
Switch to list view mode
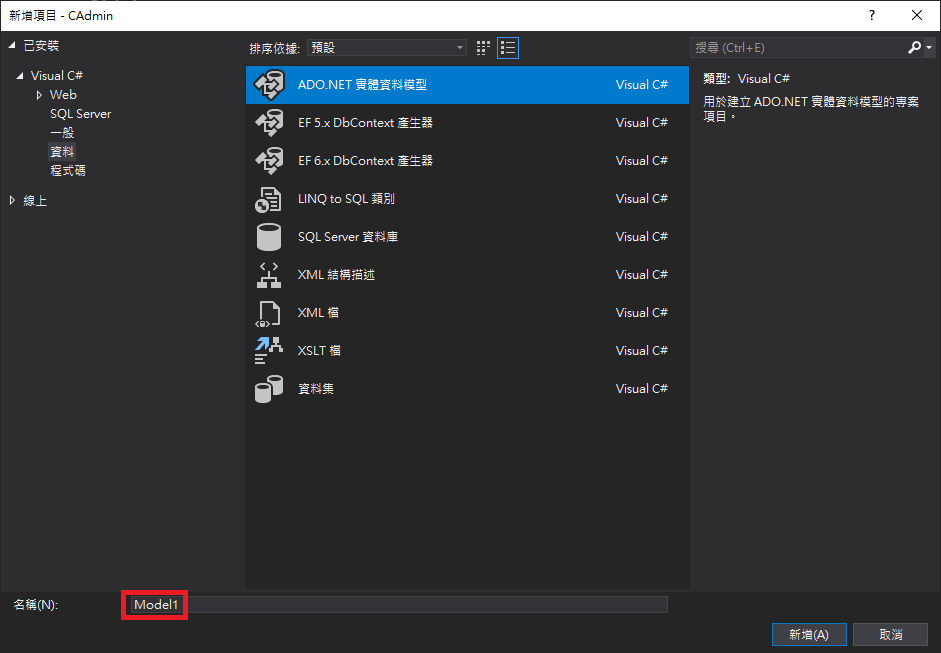(507, 47)
